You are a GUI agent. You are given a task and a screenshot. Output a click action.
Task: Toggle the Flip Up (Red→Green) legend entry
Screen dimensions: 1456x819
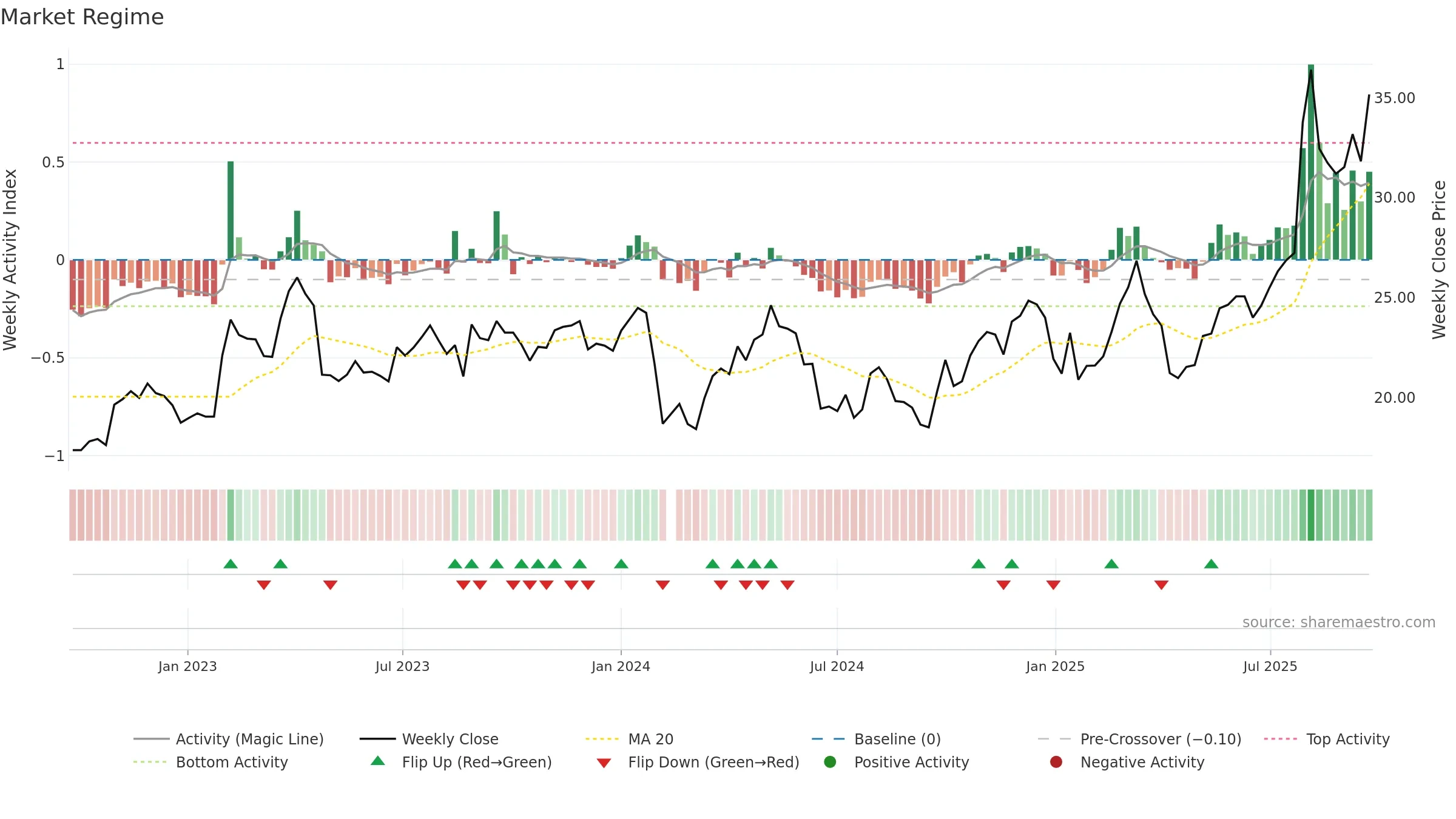[x=461, y=762]
